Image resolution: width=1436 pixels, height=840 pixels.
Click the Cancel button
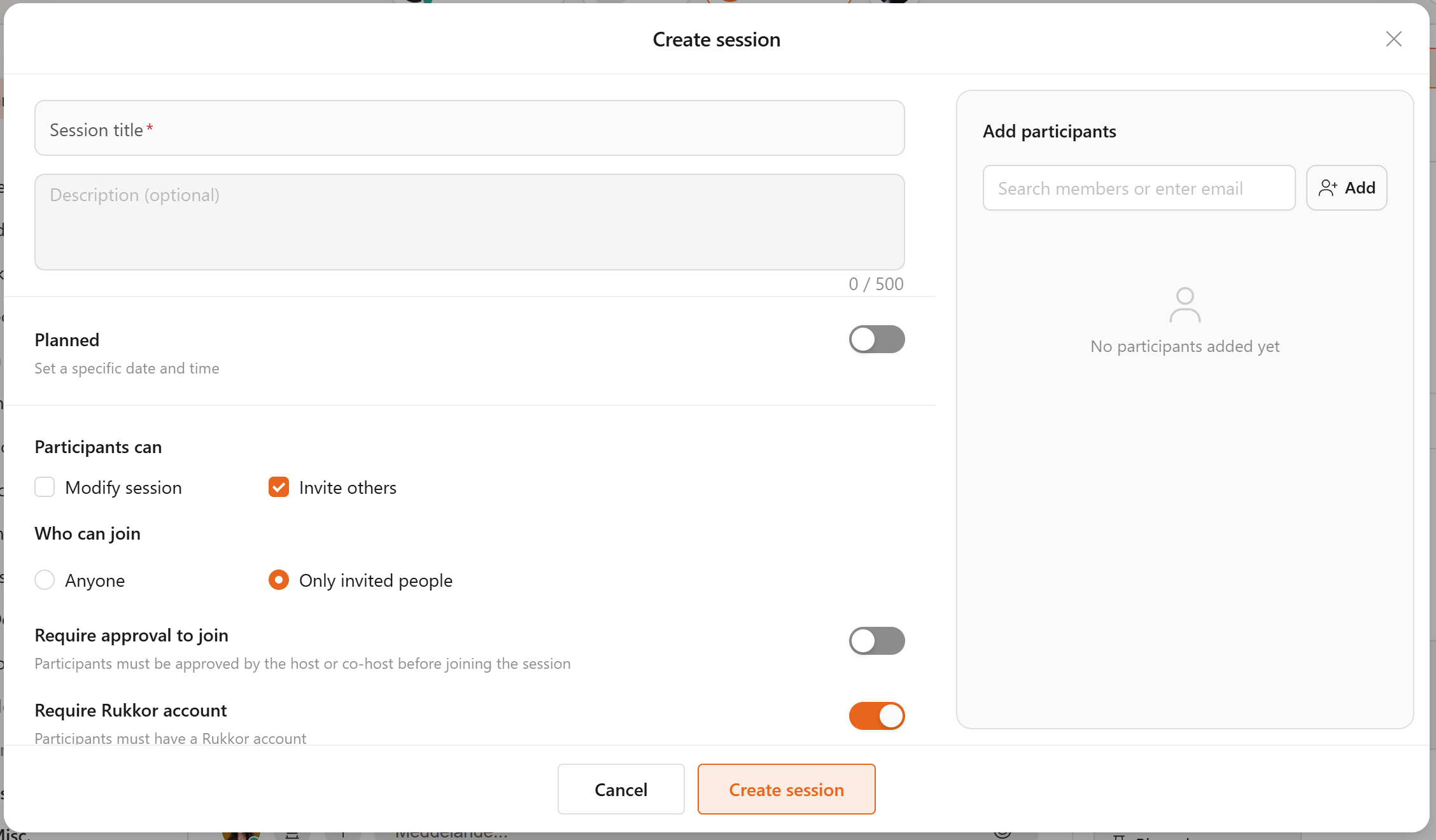pos(621,789)
